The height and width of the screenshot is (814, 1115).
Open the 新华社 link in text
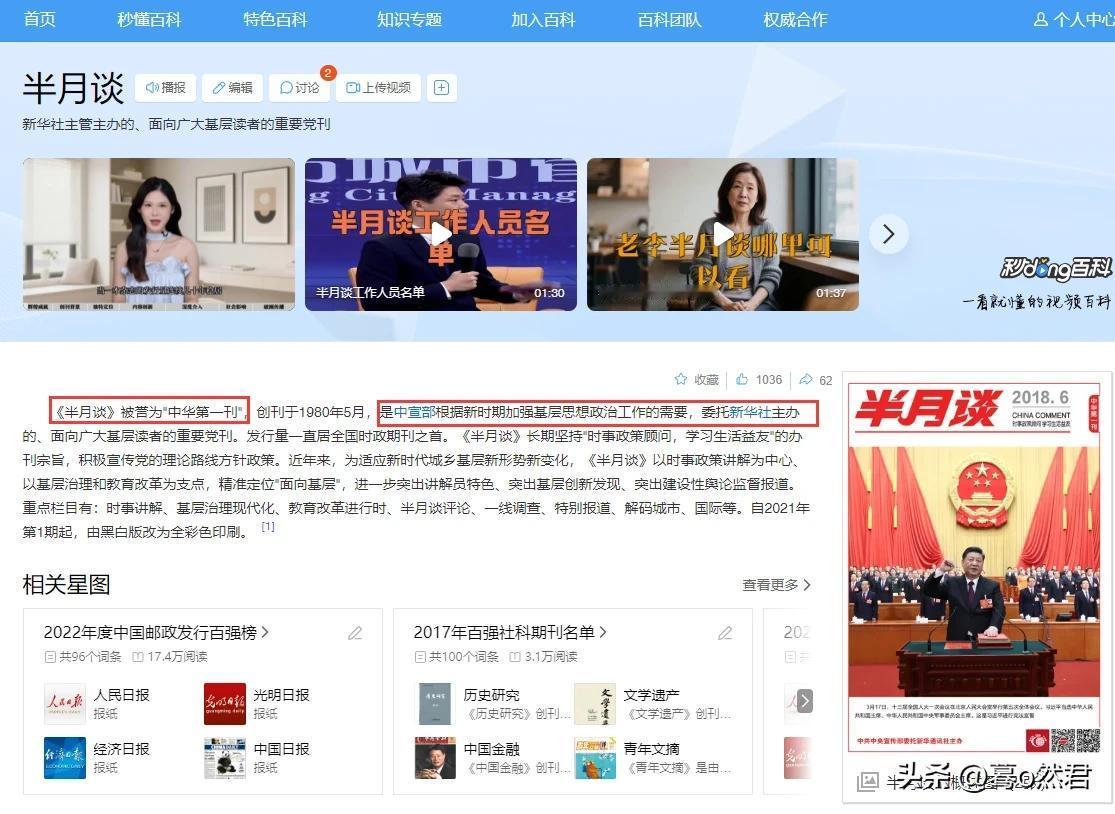click(x=750, y=412)
